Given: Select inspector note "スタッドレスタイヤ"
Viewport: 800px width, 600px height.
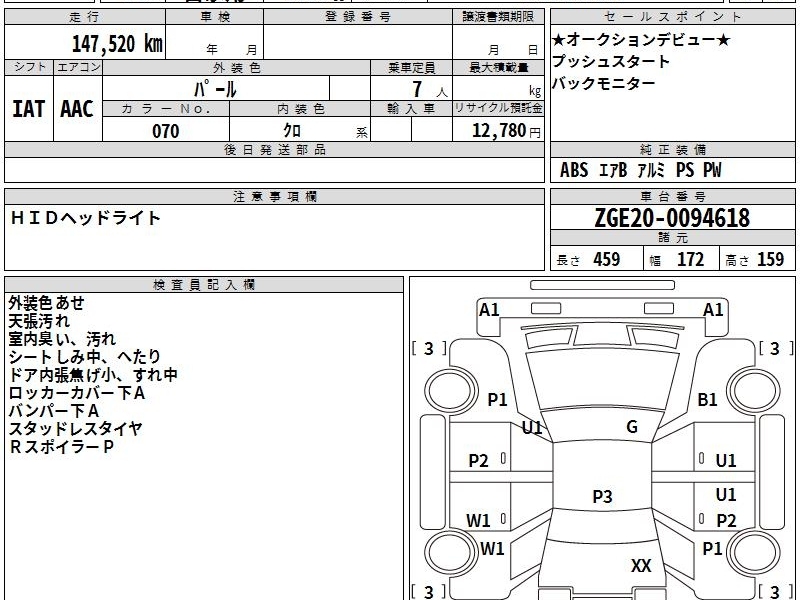Looking at the screenshot, I should tap(75, 429).
